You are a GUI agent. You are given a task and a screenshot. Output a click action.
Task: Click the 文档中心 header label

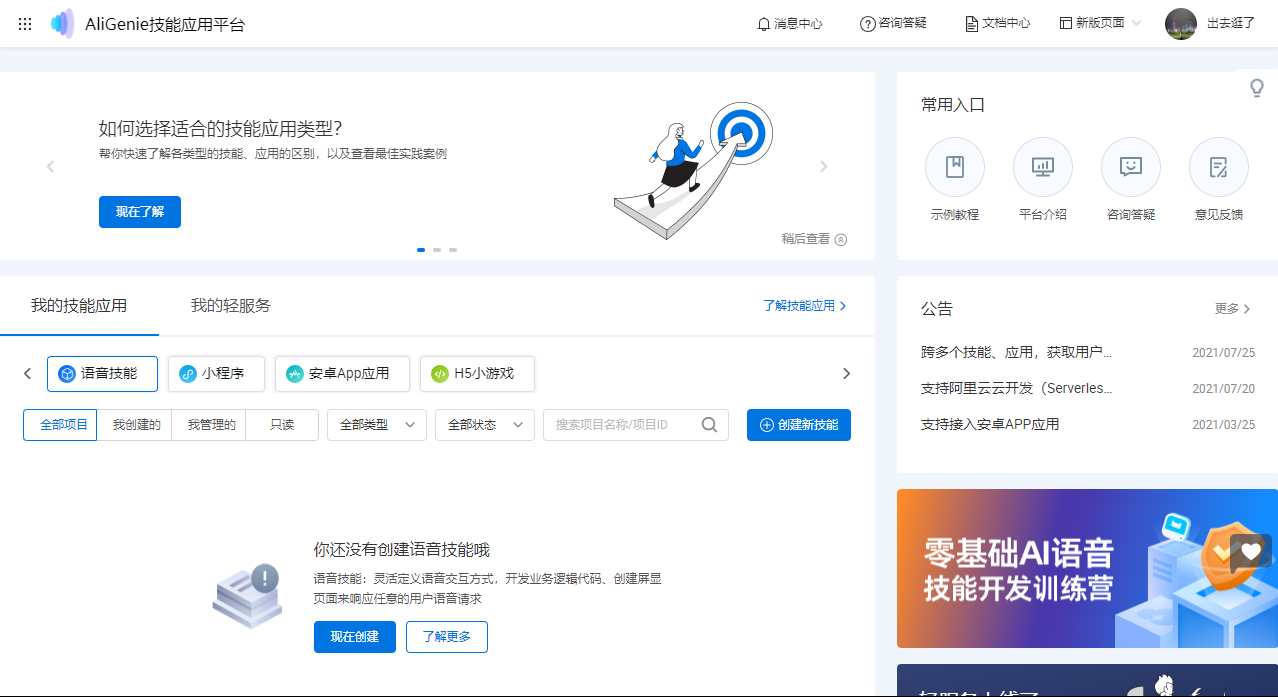coord(1006,24)
